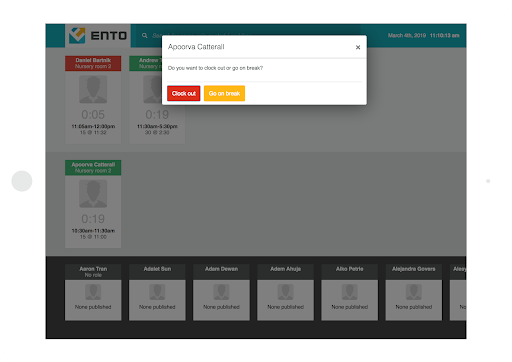The image size is (512, 362).
Task: Click Daniel Bartnik's red name header
Action: pyautogui.click(x=93, y=63)
